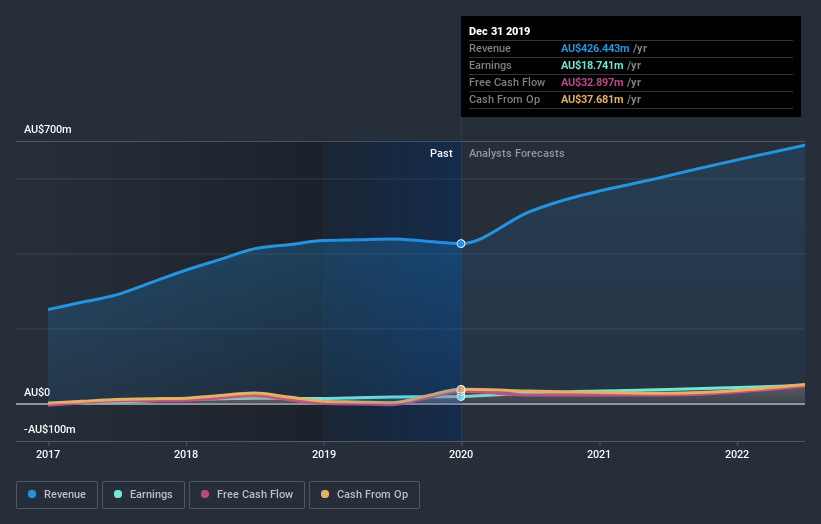
Task: Toggle the Revenue legend button
Action: [57, 495]
